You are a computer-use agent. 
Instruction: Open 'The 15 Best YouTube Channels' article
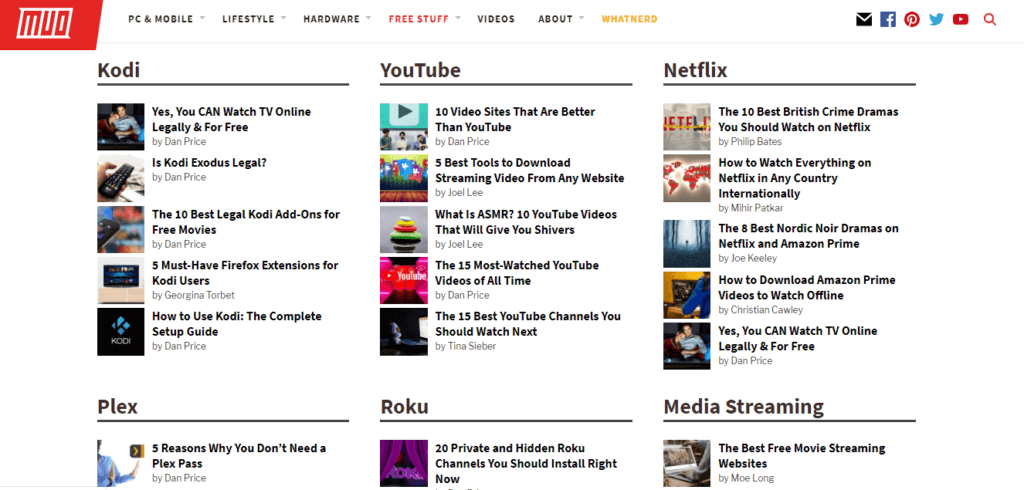[x=528, y=324]
